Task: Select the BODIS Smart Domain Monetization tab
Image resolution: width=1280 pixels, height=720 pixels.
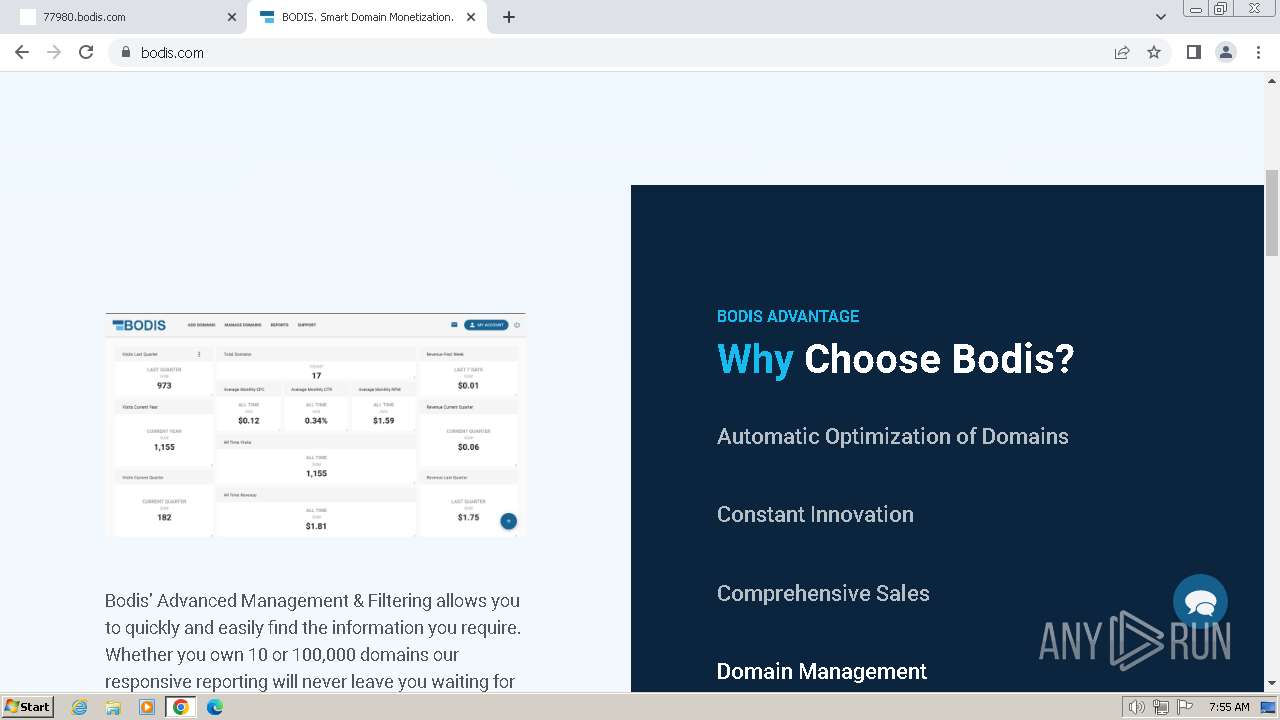Action: click(x=366, y=17)
